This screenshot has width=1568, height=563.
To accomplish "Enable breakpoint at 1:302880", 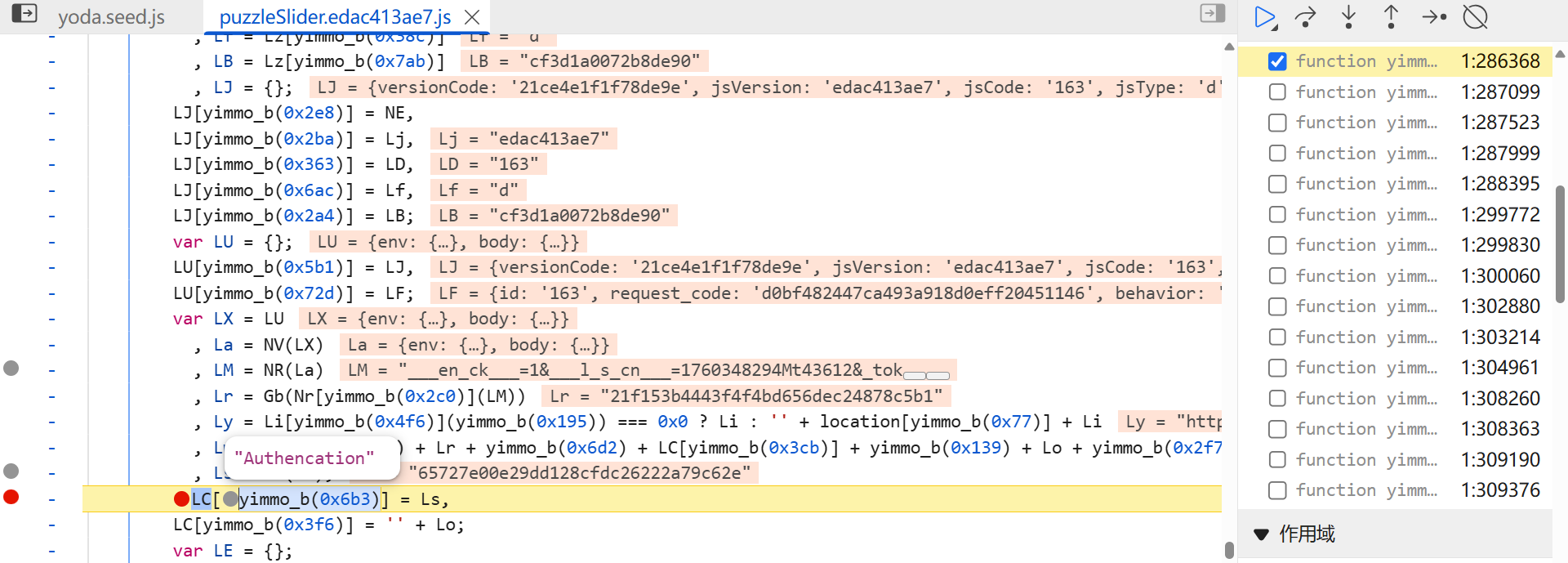I will 1277,306.
